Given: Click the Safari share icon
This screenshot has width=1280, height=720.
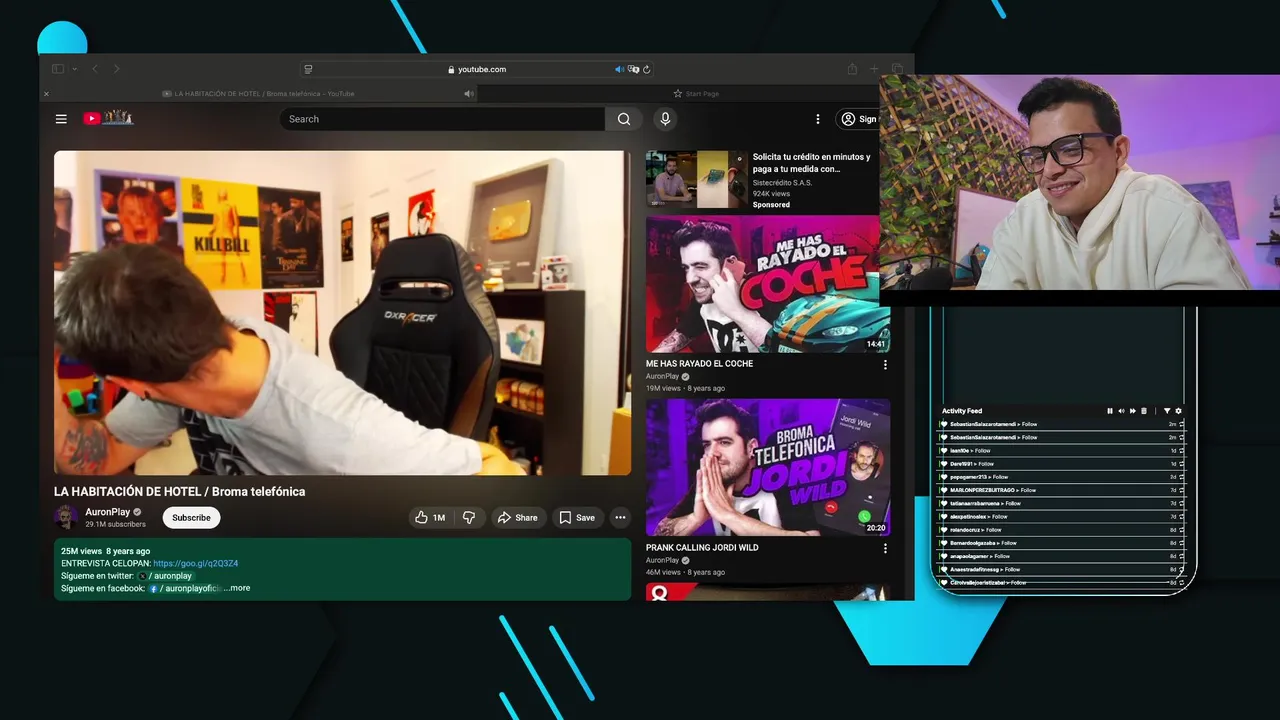Looking at the screenshot, I should tap(852, 69).
